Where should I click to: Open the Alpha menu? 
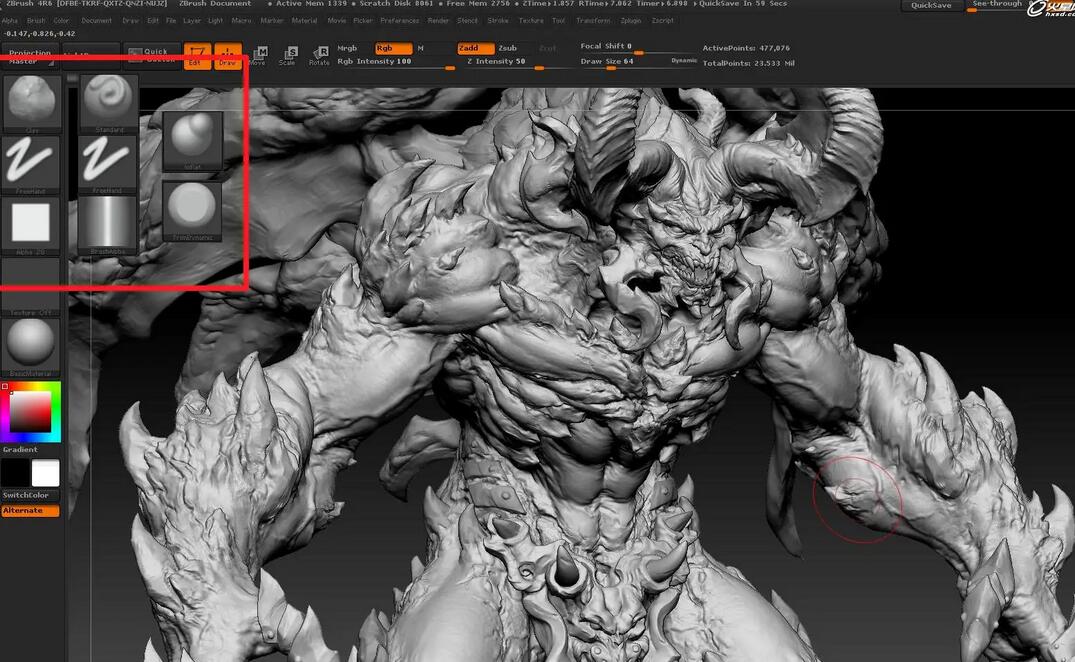click(10, 21)
